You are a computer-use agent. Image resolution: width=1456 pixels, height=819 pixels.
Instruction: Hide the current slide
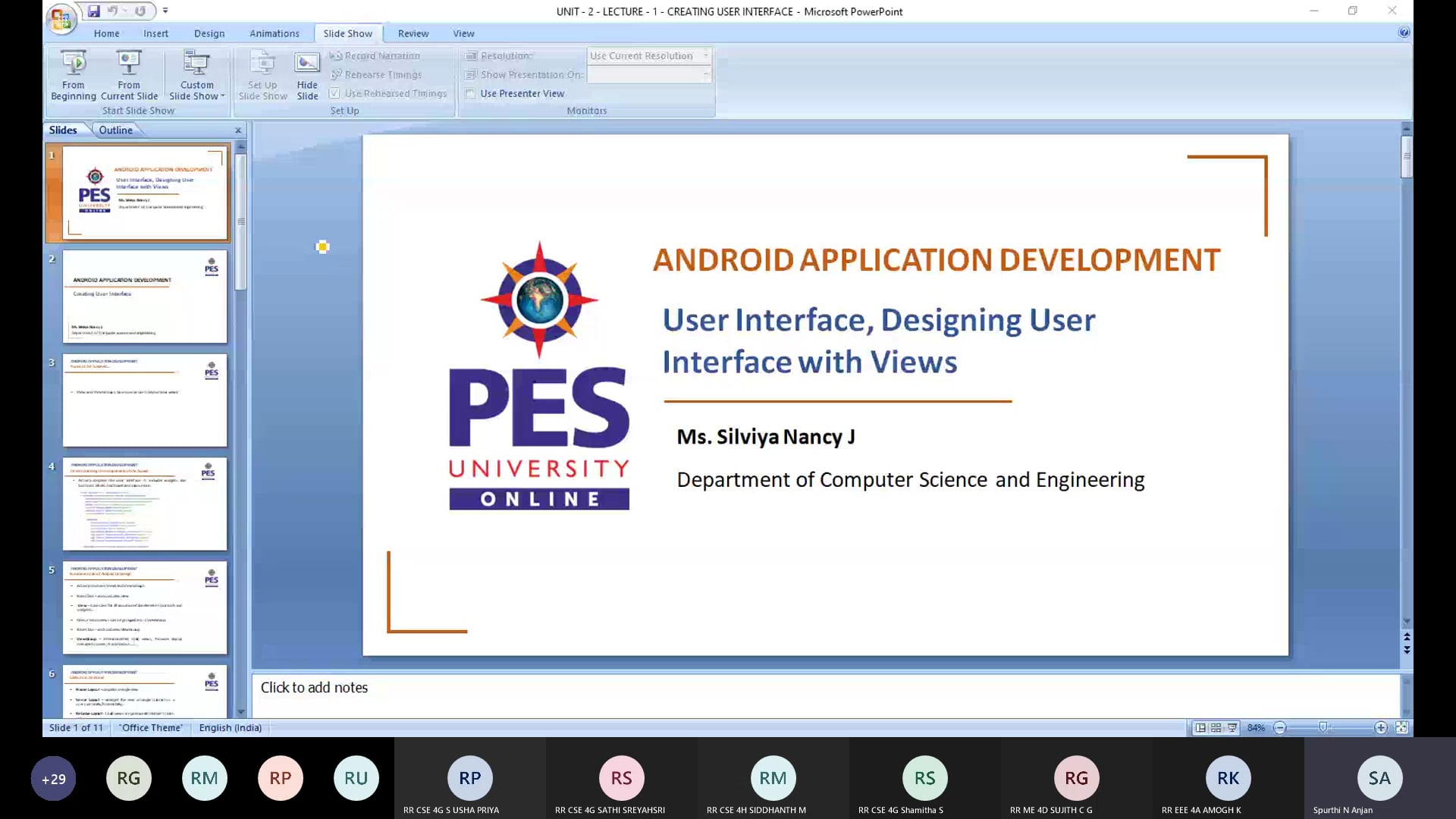306,74
